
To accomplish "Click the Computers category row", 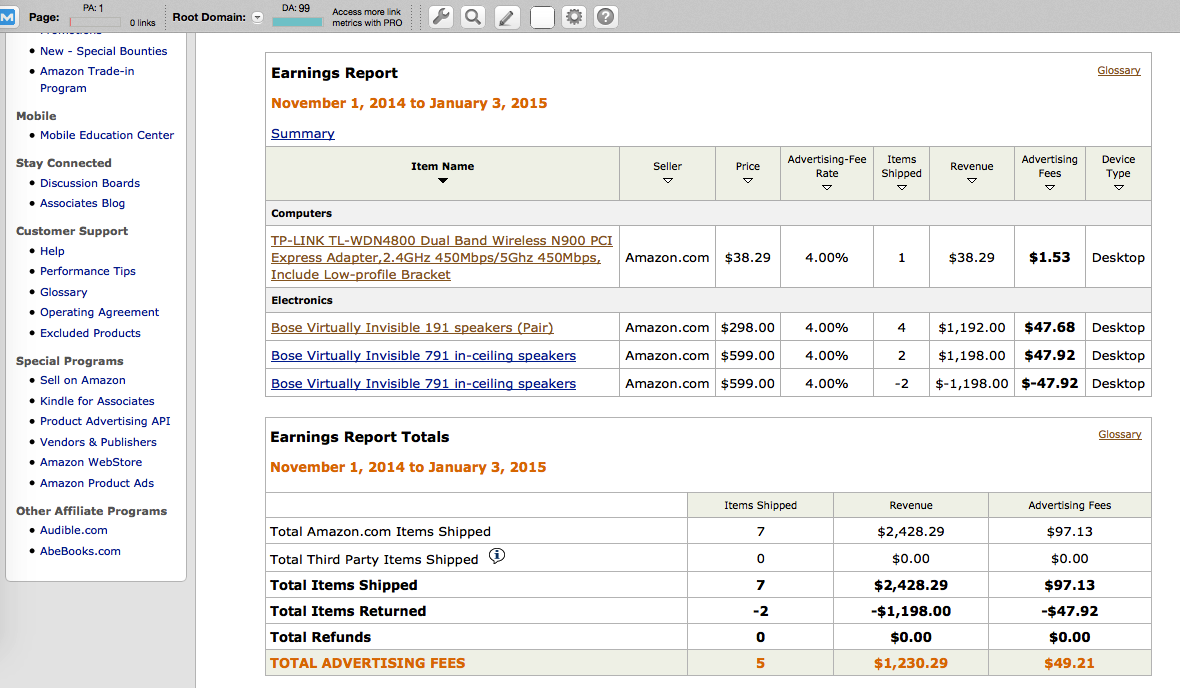I will pos(708,213).
